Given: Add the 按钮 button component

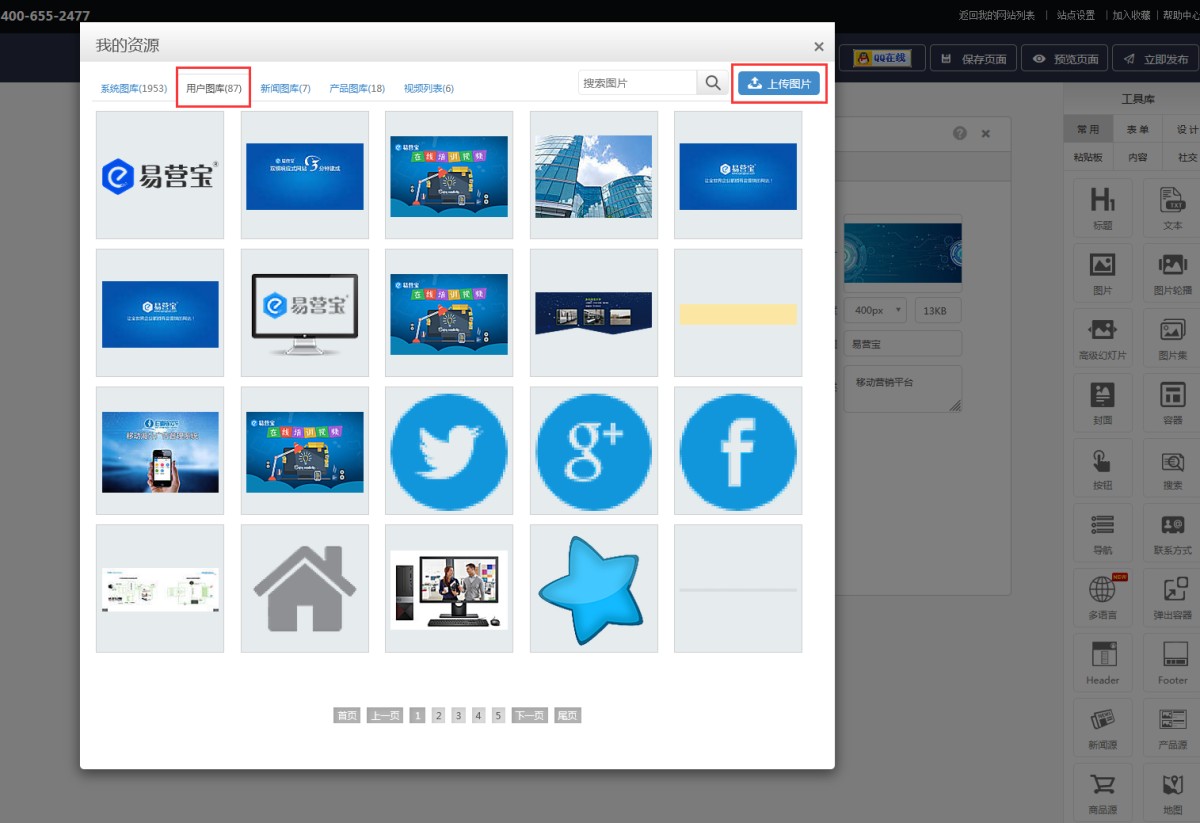Looking at the screenshot, I should coord(1102,468).
